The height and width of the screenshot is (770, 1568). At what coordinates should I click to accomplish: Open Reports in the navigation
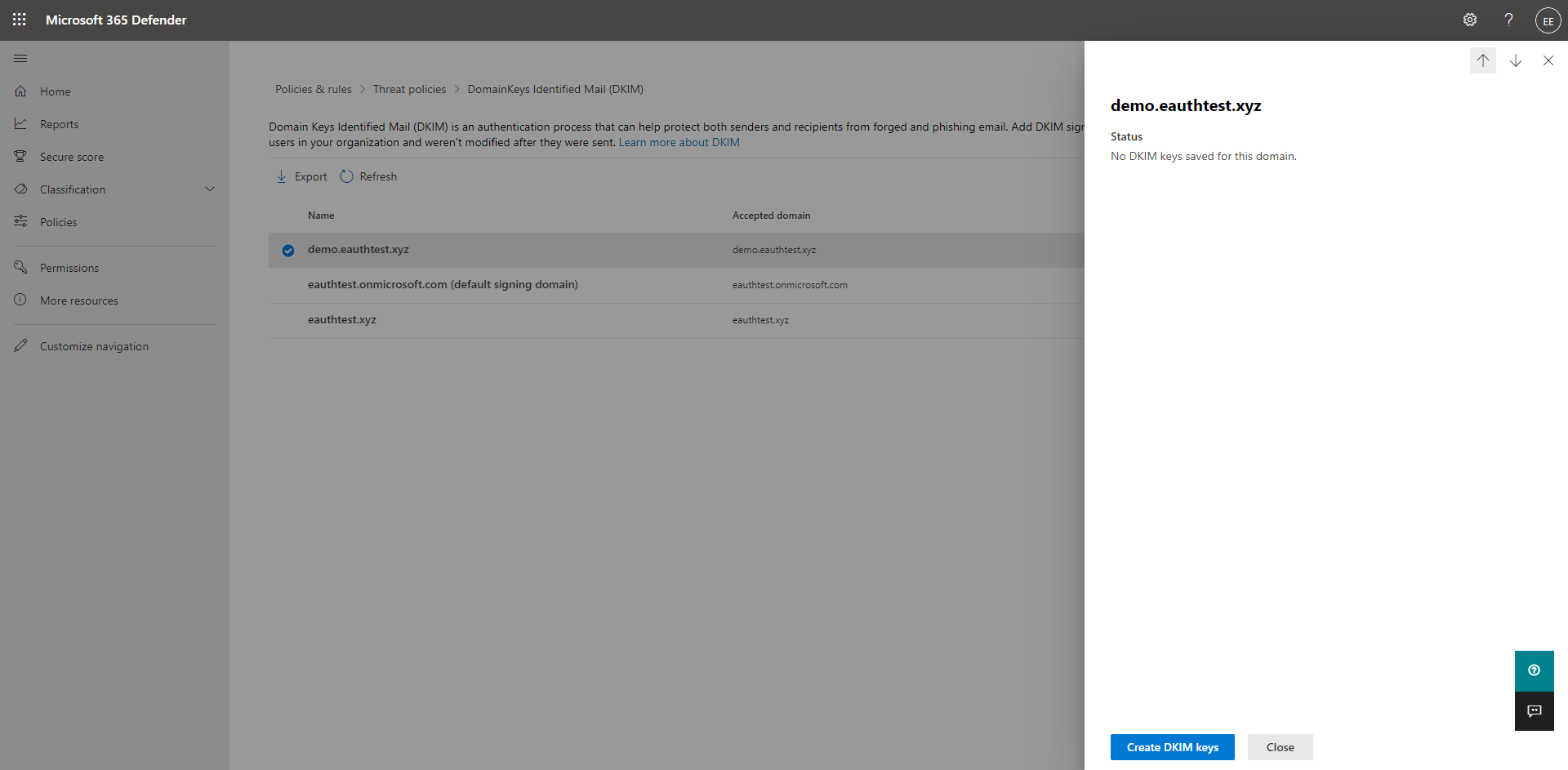coord(60,124)
